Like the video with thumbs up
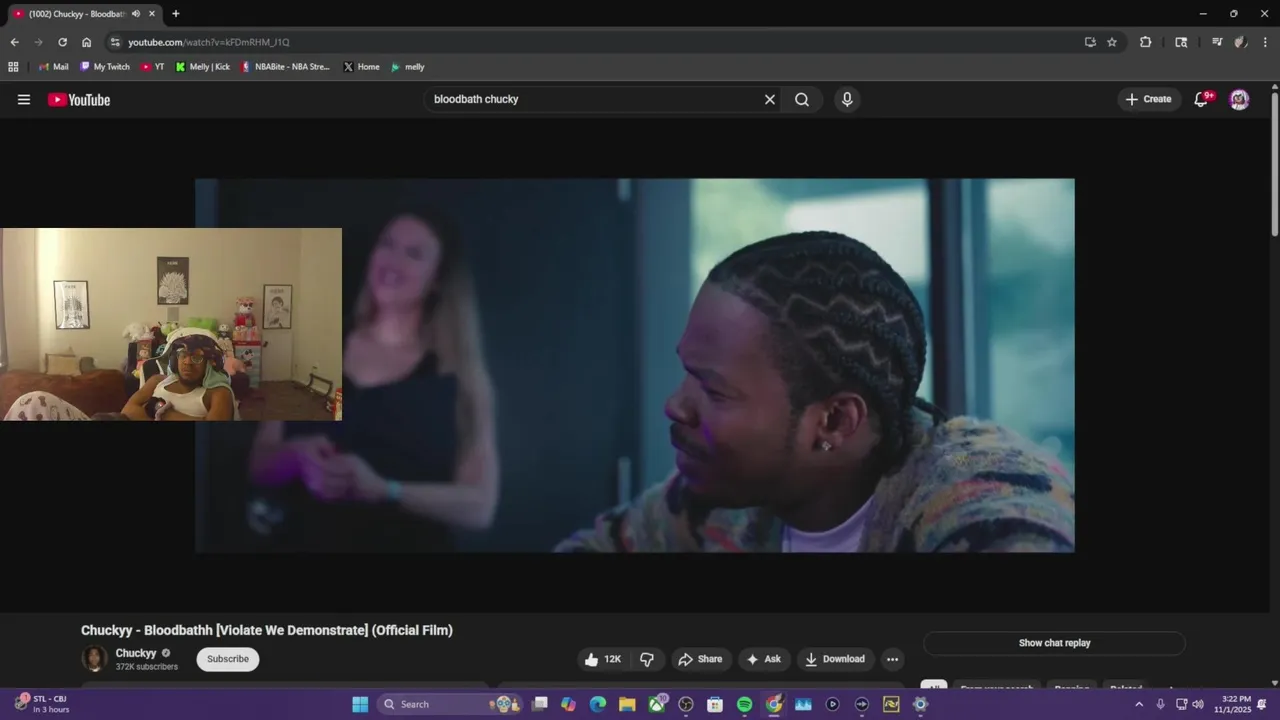Viewport: 1280px width, 720px height. pos(603,659)
